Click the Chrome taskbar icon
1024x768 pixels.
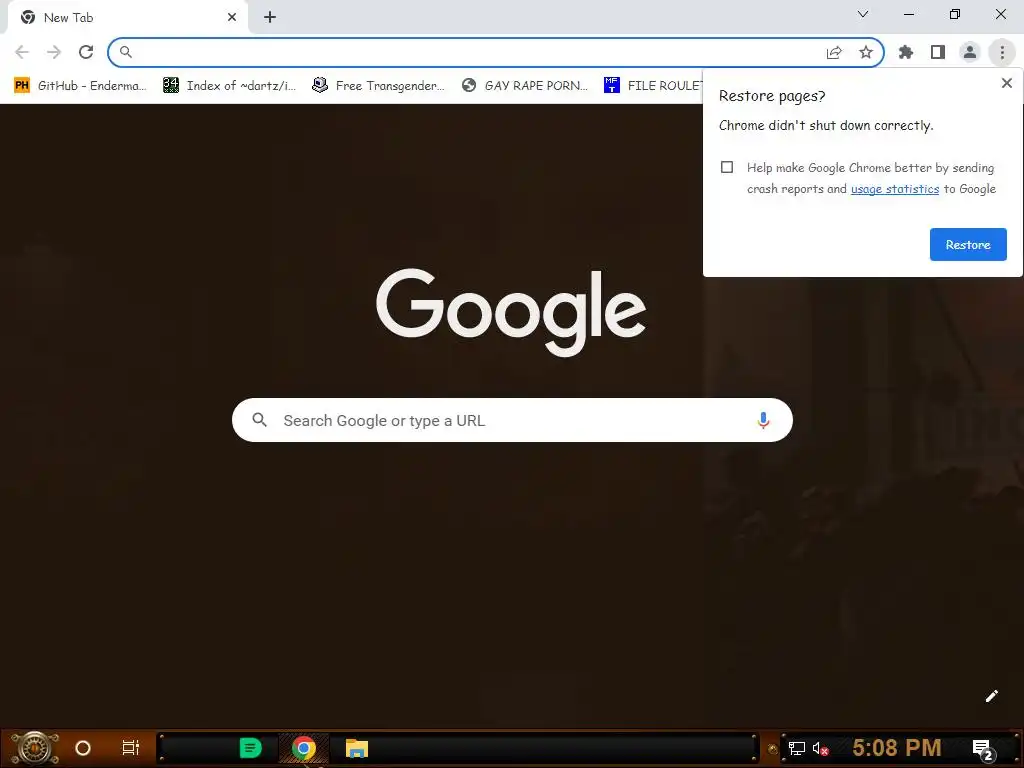pyautogui.click(x=304, y=748)
